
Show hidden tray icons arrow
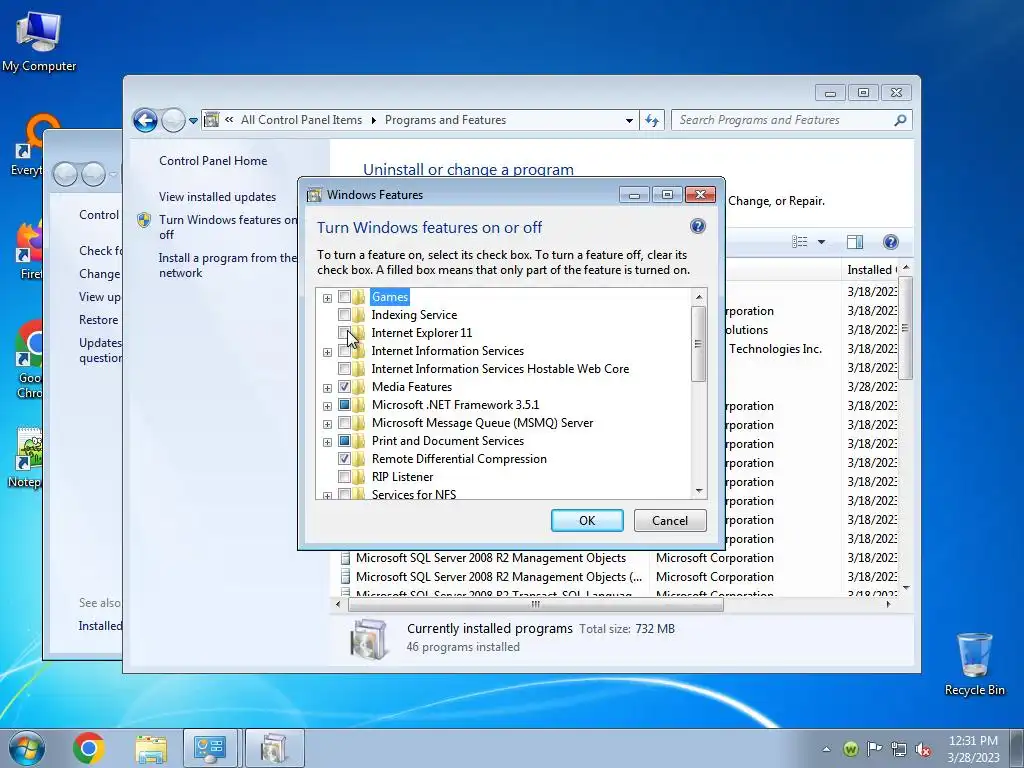826,749
